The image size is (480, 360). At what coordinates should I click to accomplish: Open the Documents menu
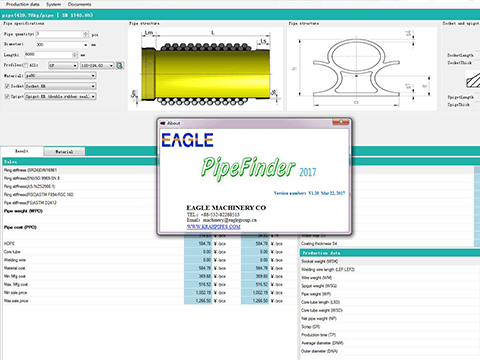point(79,4)
